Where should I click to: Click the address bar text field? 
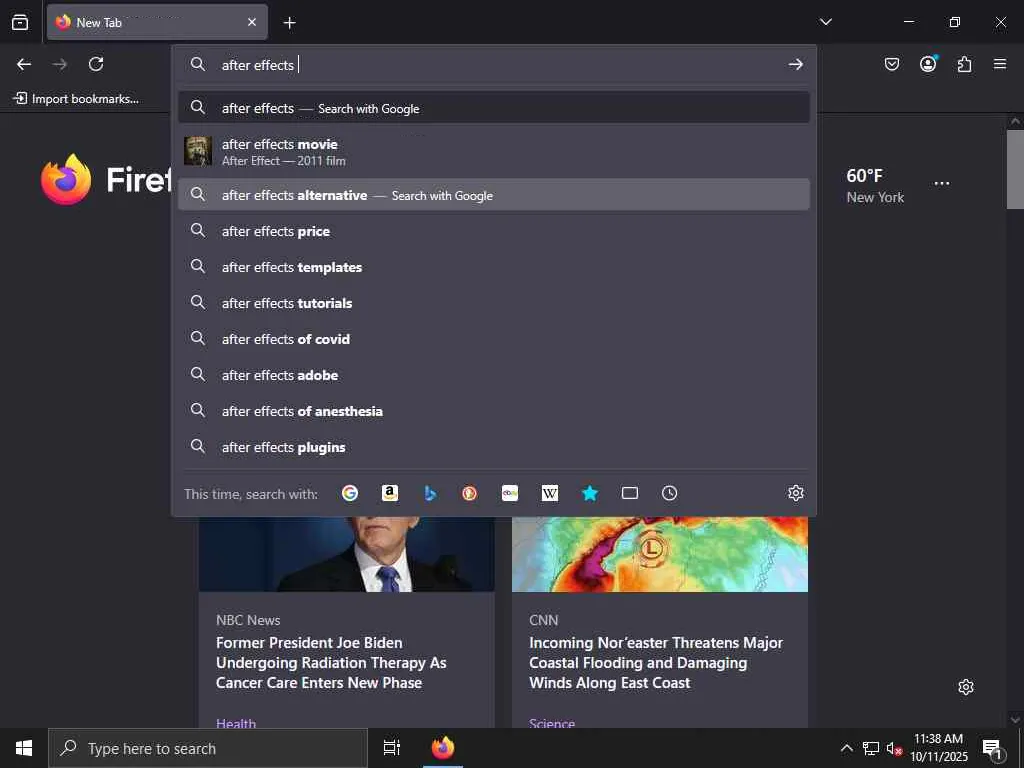(x=496, y=65)
